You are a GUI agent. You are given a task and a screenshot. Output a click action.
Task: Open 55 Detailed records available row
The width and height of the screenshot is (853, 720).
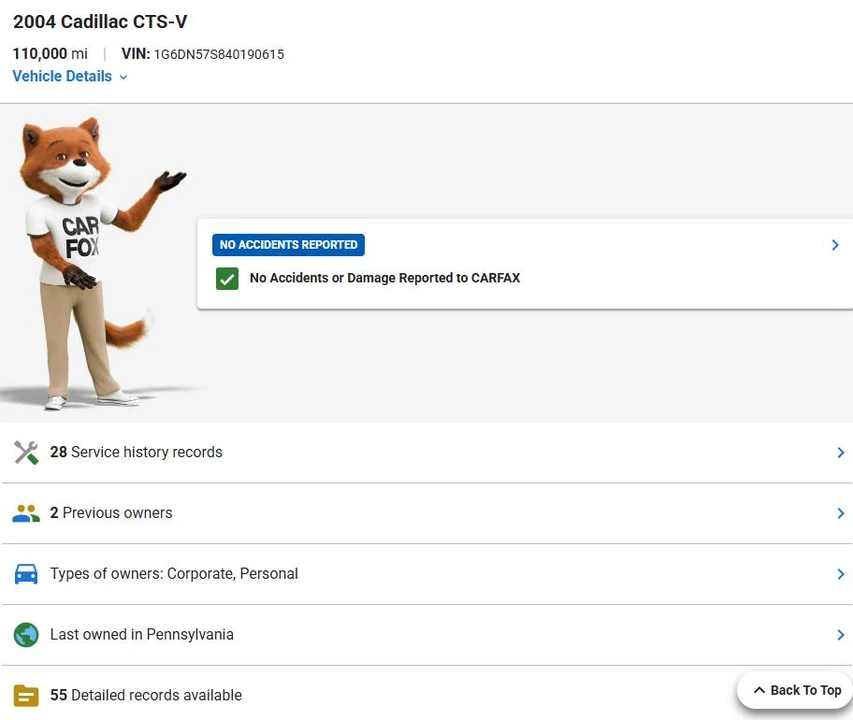(426, 695)
